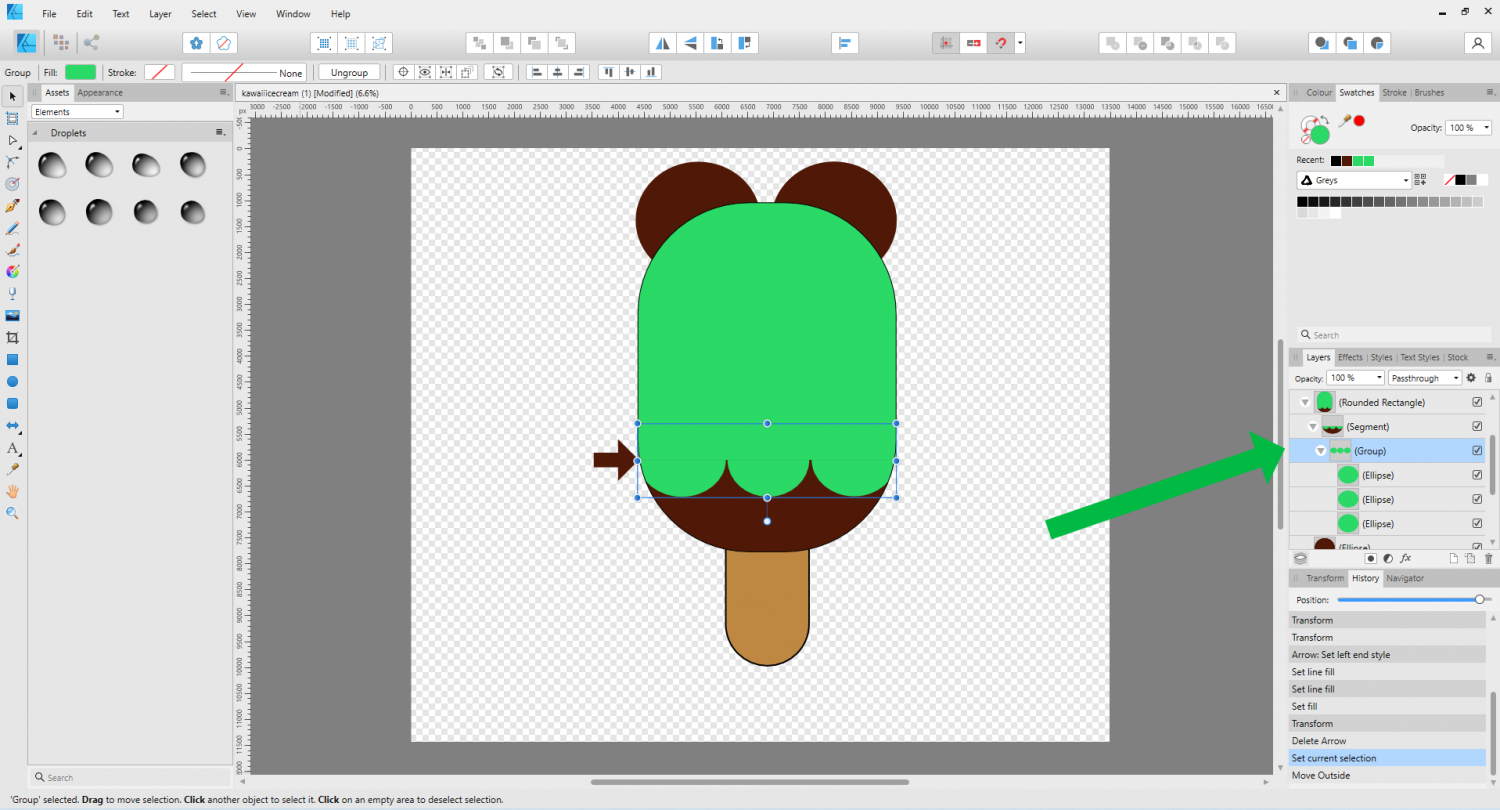This screenshot has height=810, width=1500.
Task: Open the Layer menu
Action: 160,14
